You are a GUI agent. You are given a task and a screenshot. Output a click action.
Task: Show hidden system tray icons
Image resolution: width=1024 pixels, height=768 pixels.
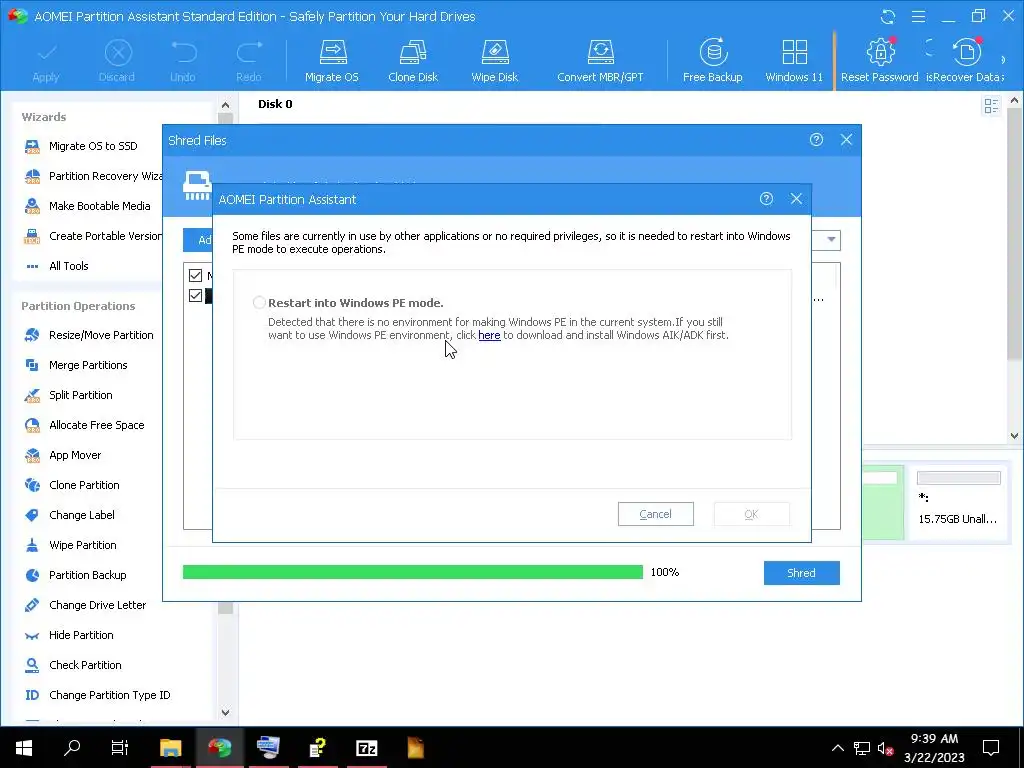coord(838,748)
